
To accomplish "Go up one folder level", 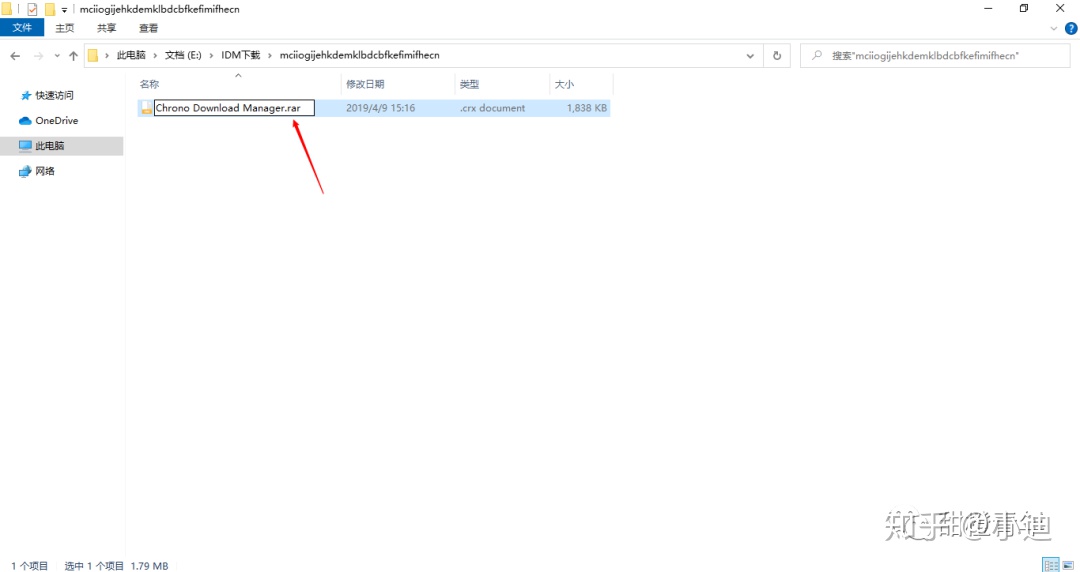I will click(x=73, y=56).
